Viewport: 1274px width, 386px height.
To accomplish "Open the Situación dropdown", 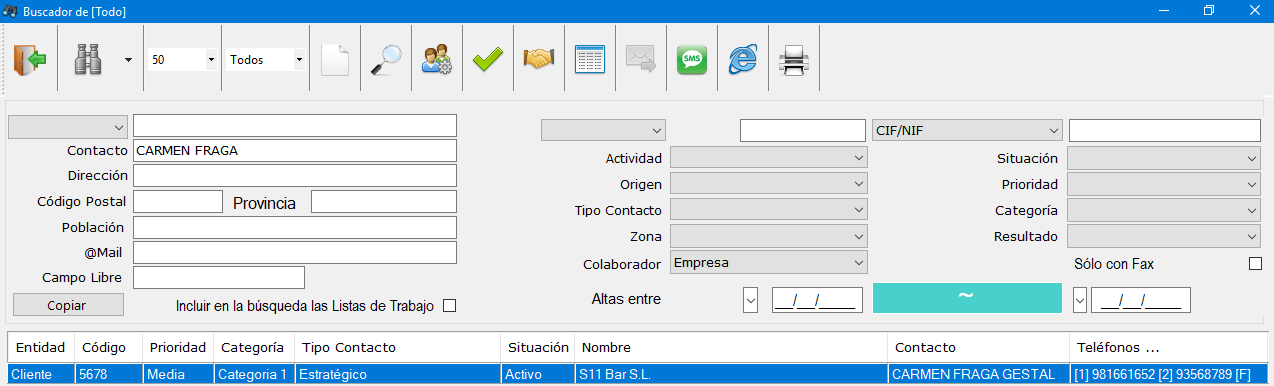I will tap(1164, 158).
